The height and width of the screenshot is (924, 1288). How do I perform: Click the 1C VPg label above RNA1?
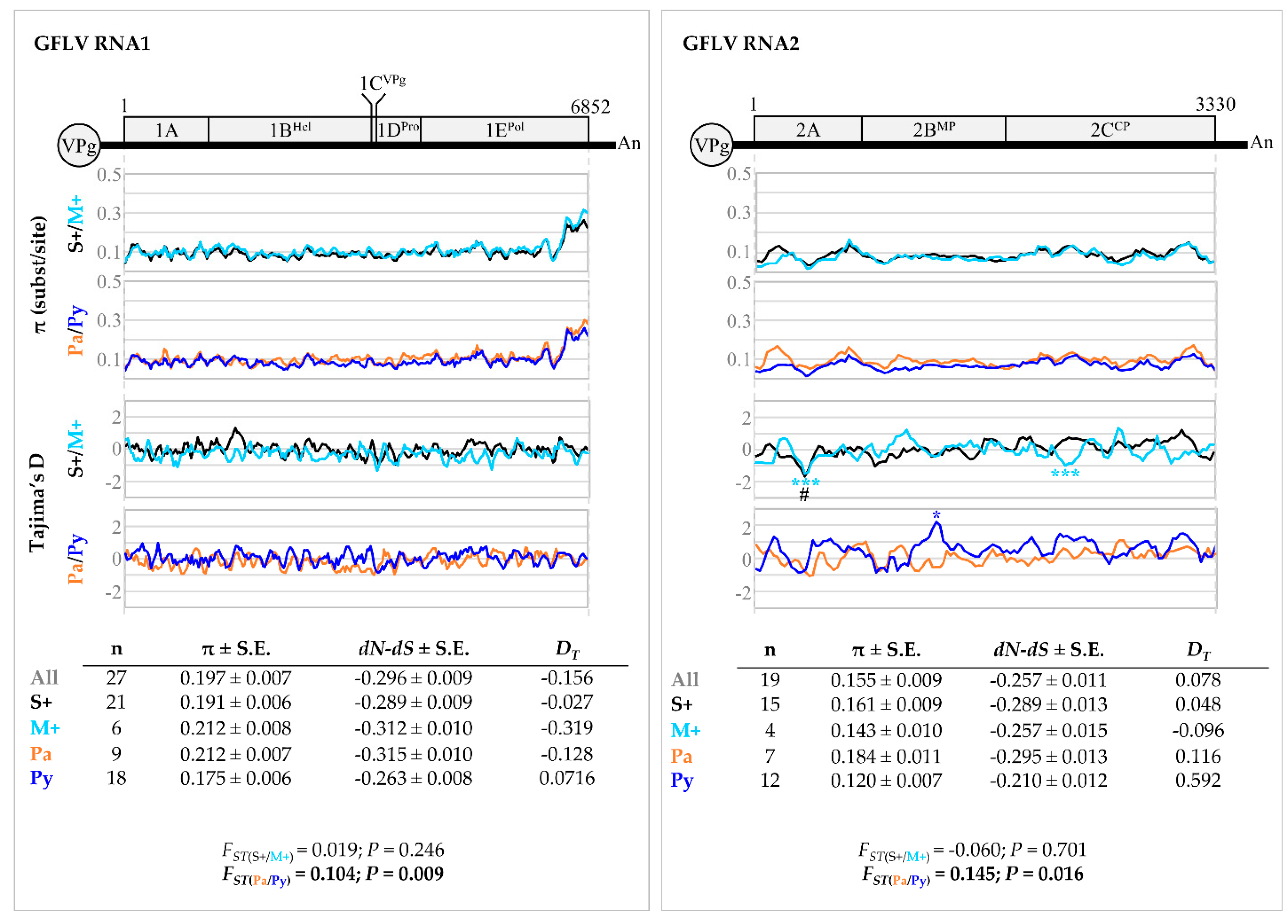coord(382,83)
